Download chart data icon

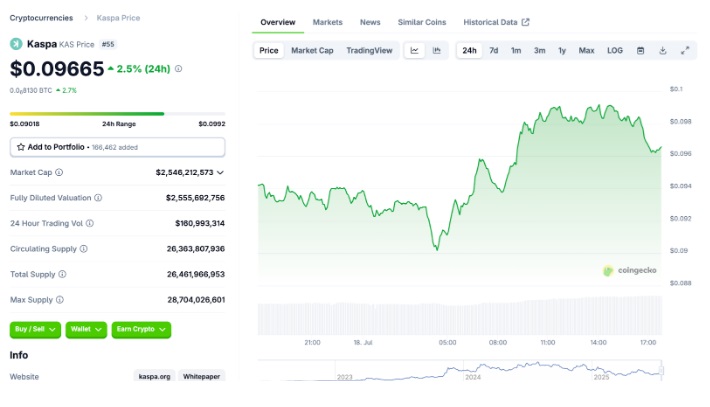click(x=662, y=50)
